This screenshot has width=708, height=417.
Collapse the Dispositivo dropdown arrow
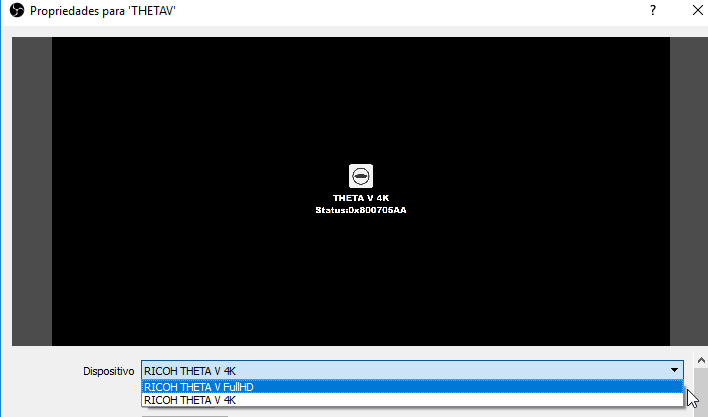[674, 370]
